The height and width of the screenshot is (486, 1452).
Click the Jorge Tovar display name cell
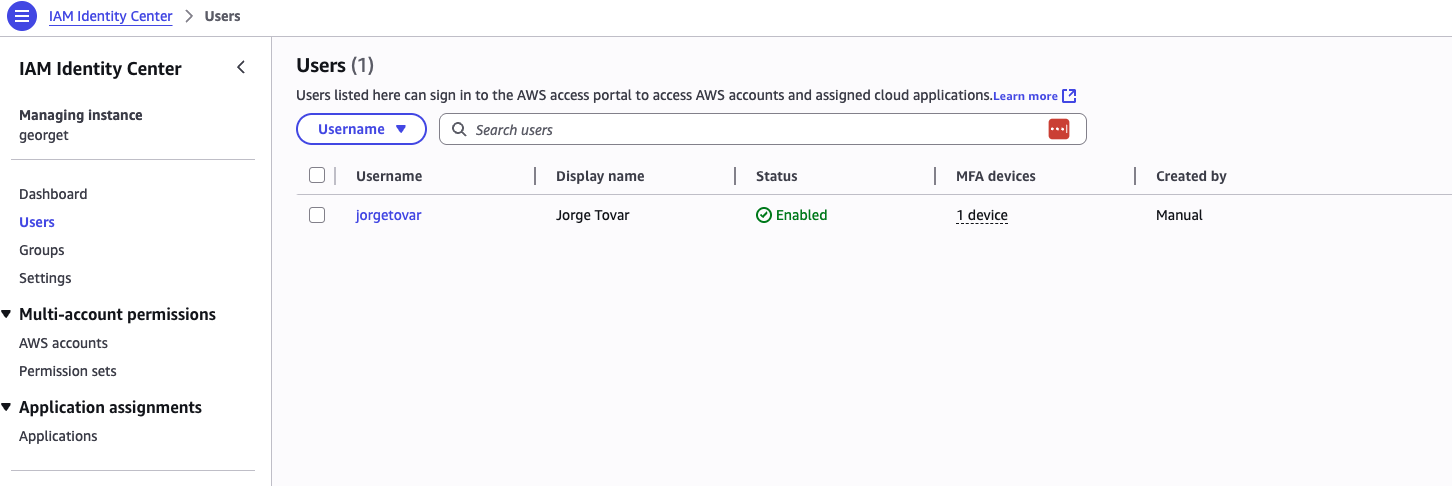pos(593,215)
